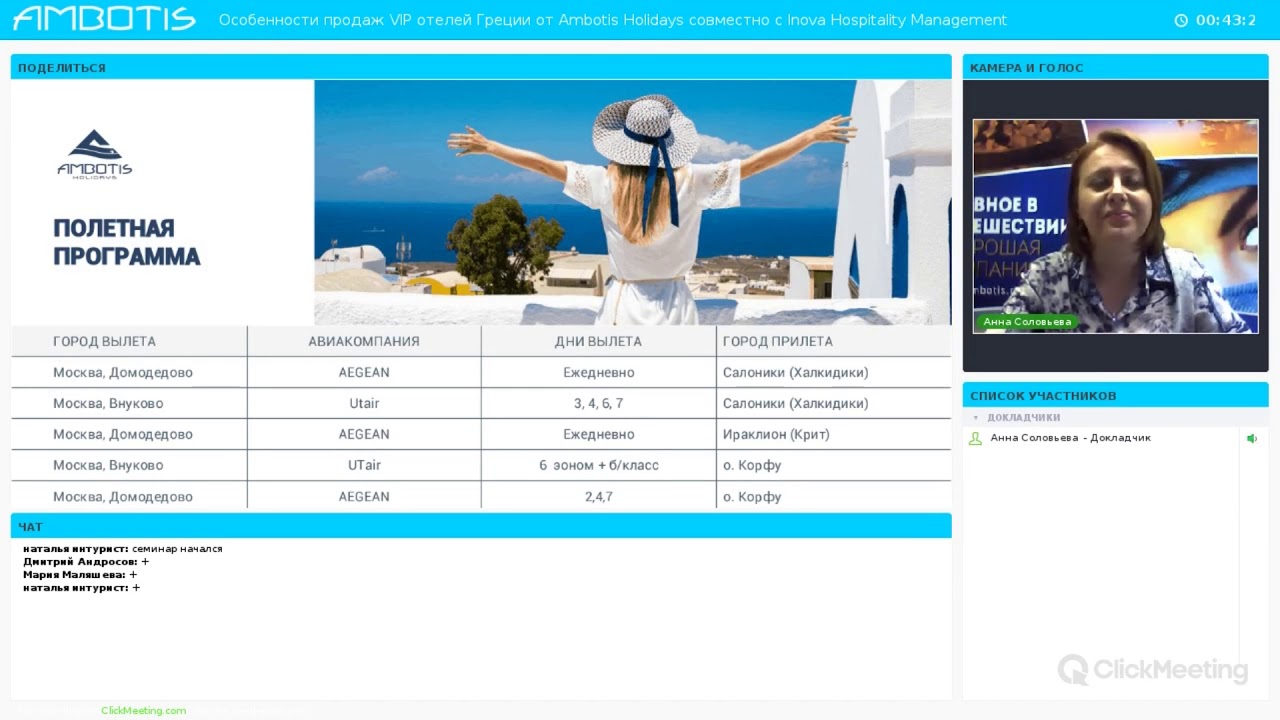Click the Список участников panel header
Viewport: 1280px width, 720px height.
tap(1115, 395)
